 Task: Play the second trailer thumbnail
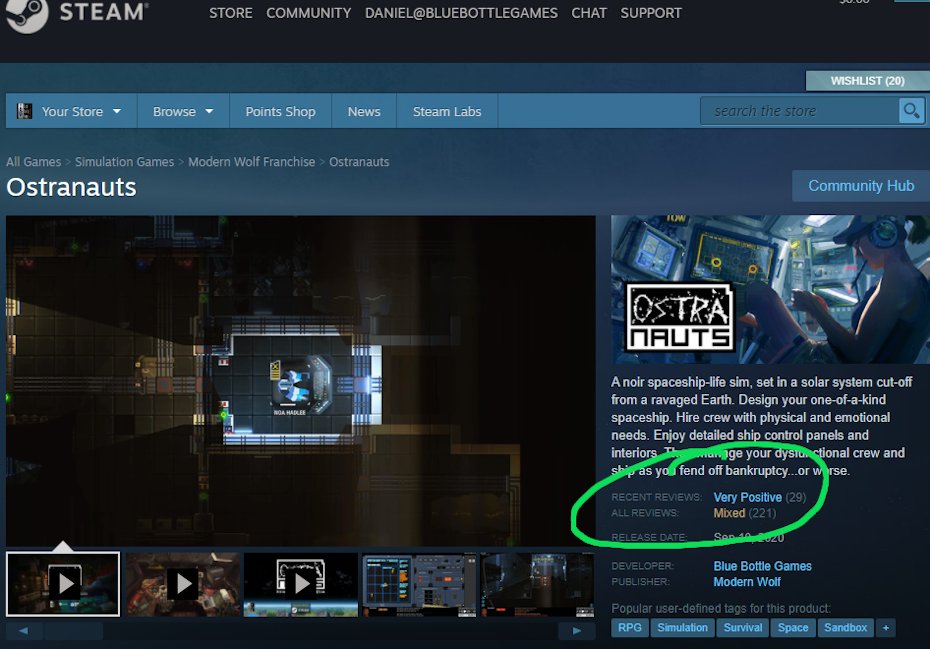pos(183,584)
